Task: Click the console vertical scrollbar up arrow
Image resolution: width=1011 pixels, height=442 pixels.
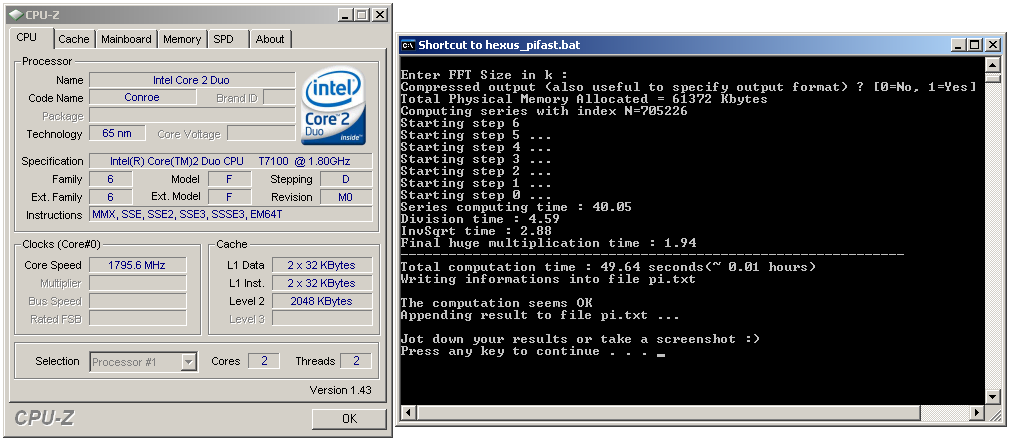Action: coord(992,65)
